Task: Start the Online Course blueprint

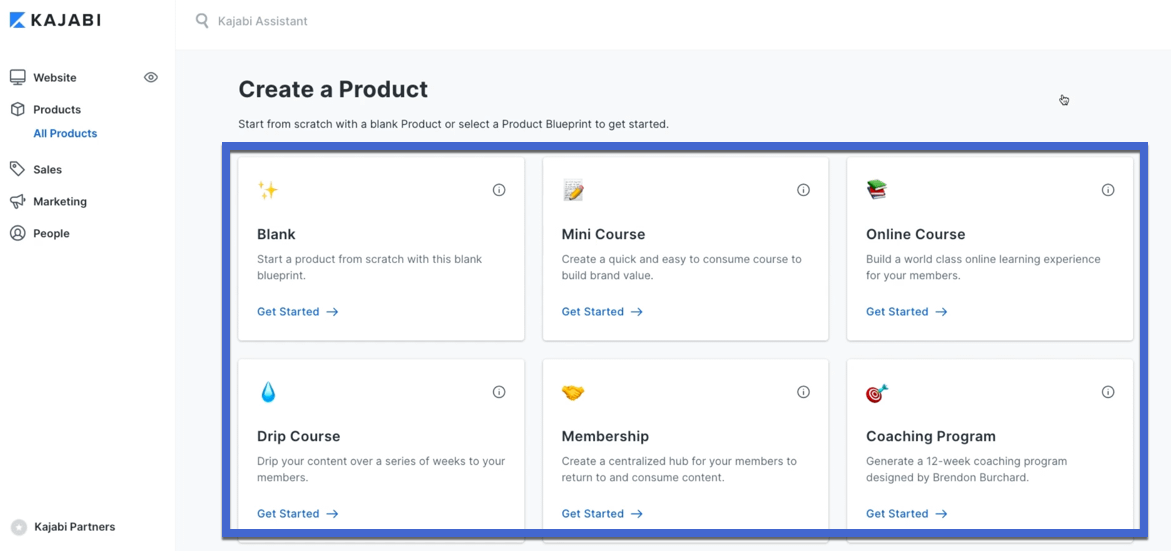Action: pyautogui.click(x=907, y=311)
